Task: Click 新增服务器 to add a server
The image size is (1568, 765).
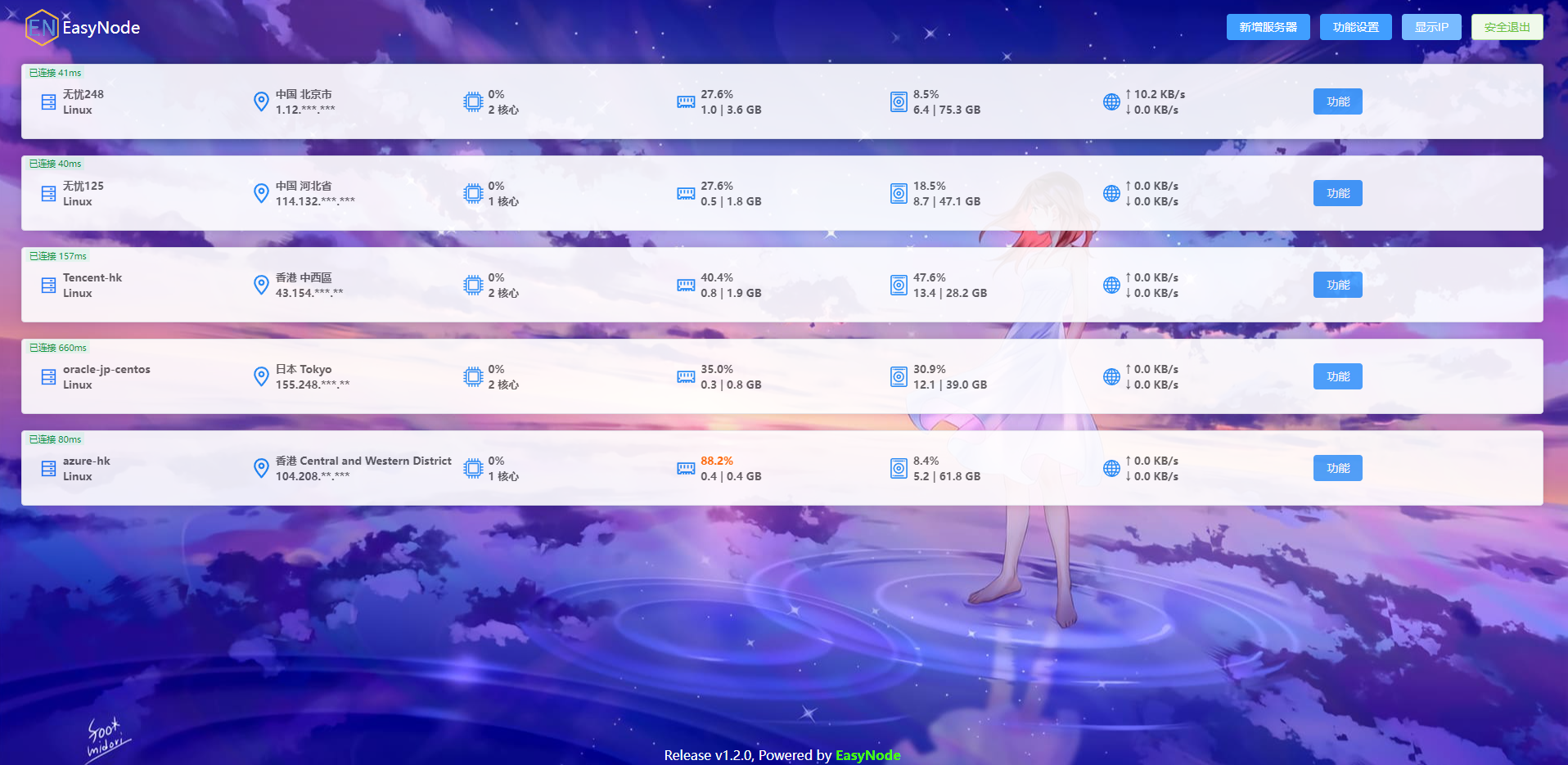Action: (1268, 27)
